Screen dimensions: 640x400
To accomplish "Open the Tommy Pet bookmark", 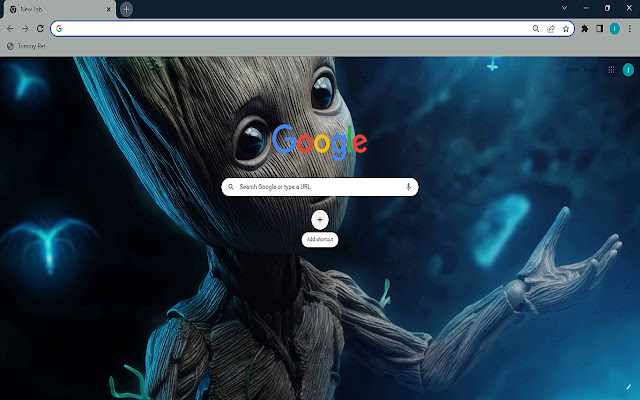I will [x=26, y=46].
